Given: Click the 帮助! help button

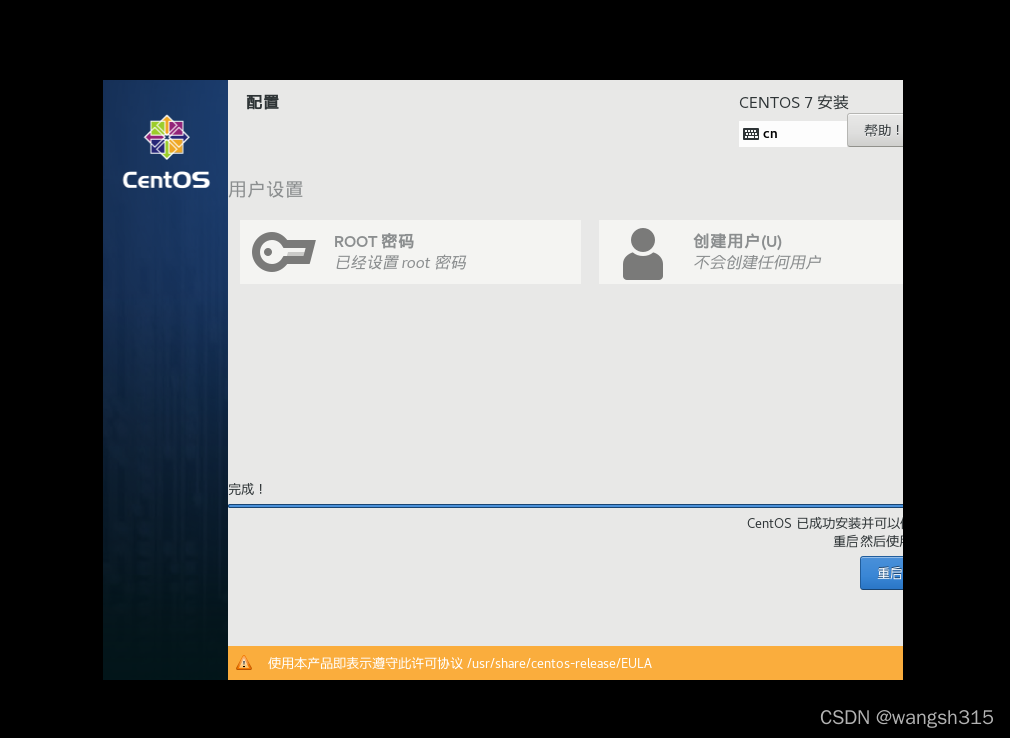Looking at the screenshot, I should point(875,130).
